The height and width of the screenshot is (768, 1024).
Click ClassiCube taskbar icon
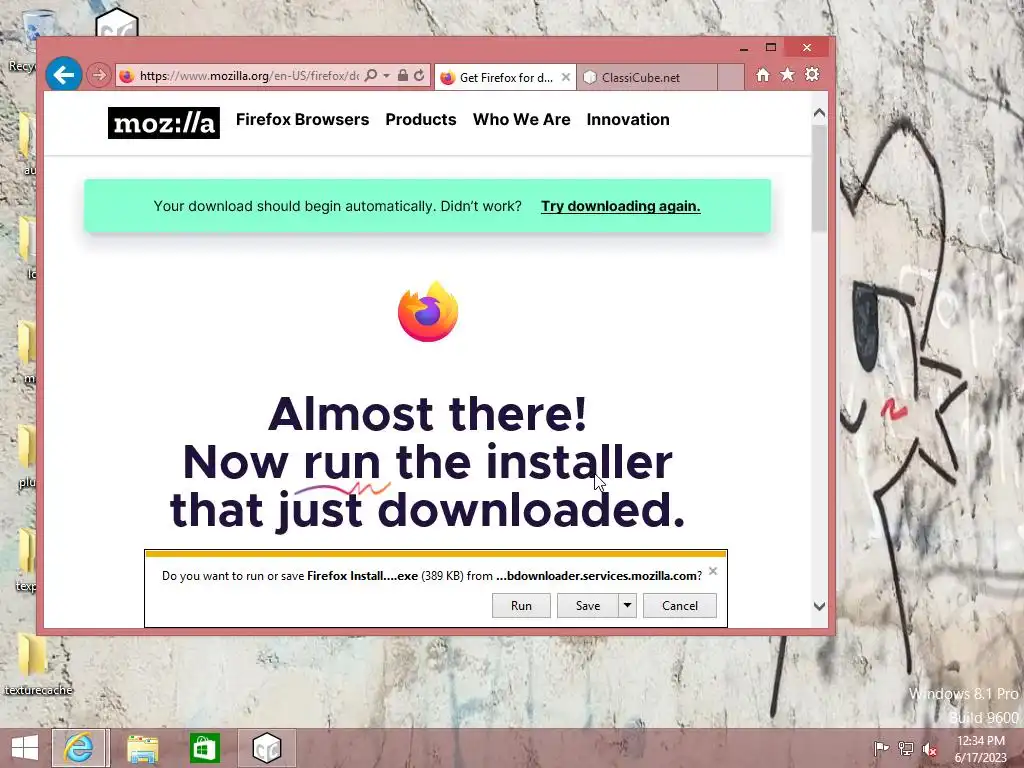pyautogui.click(x=266, y=748)
